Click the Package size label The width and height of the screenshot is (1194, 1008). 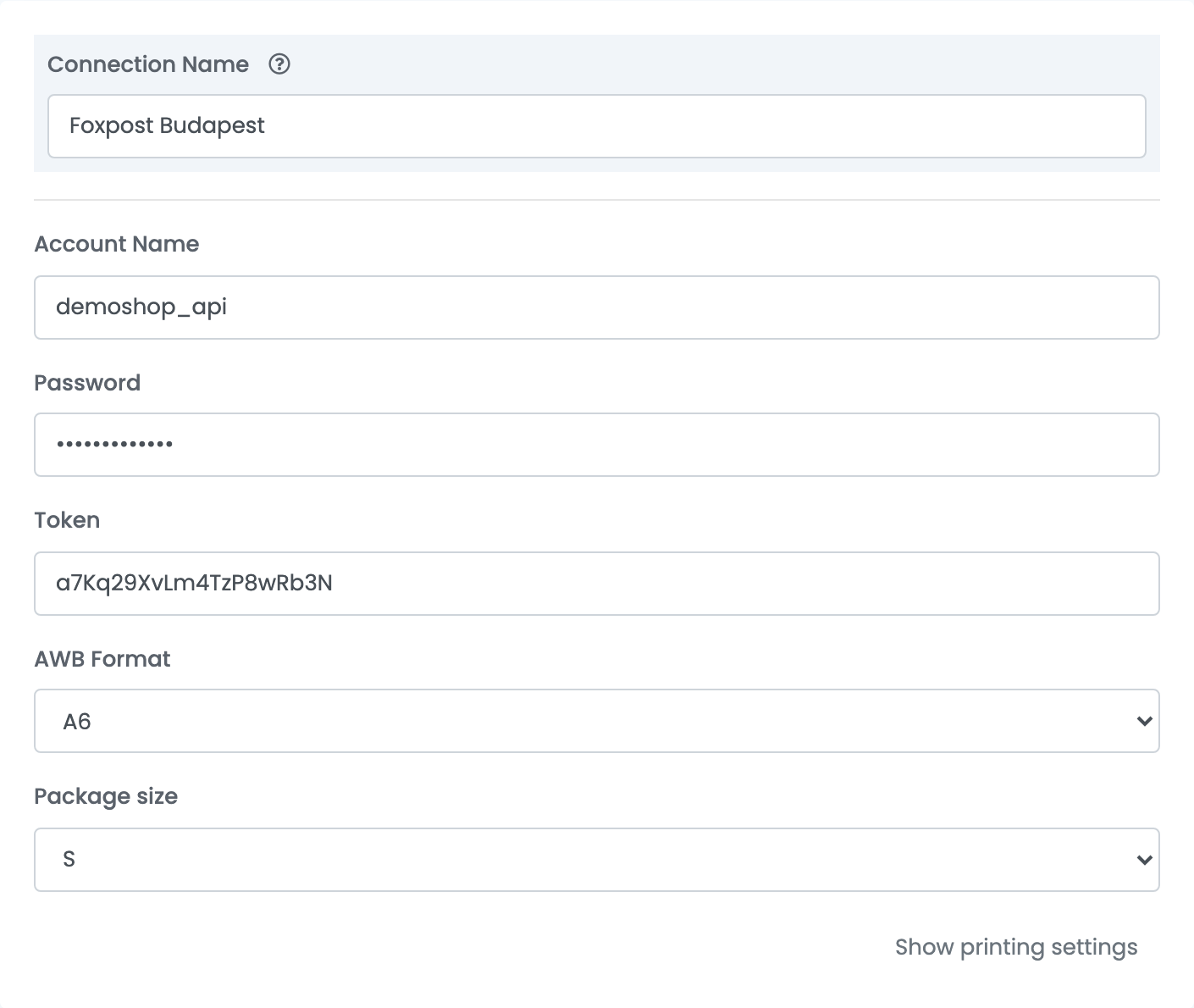pyautogui.click(x=106, y=796)
